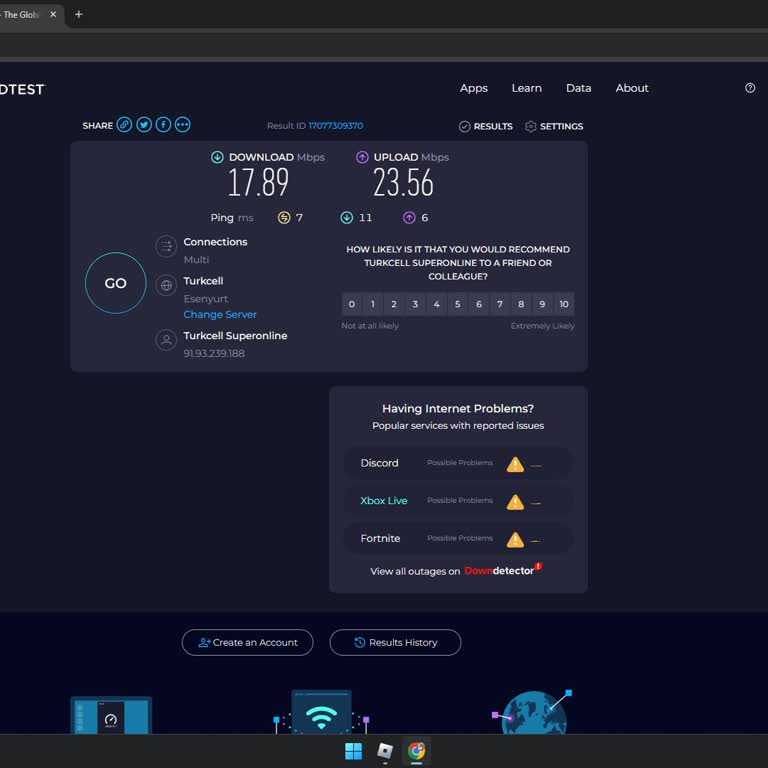Open Results History
This screenshot has width=768, height=768.
(395, 642)
